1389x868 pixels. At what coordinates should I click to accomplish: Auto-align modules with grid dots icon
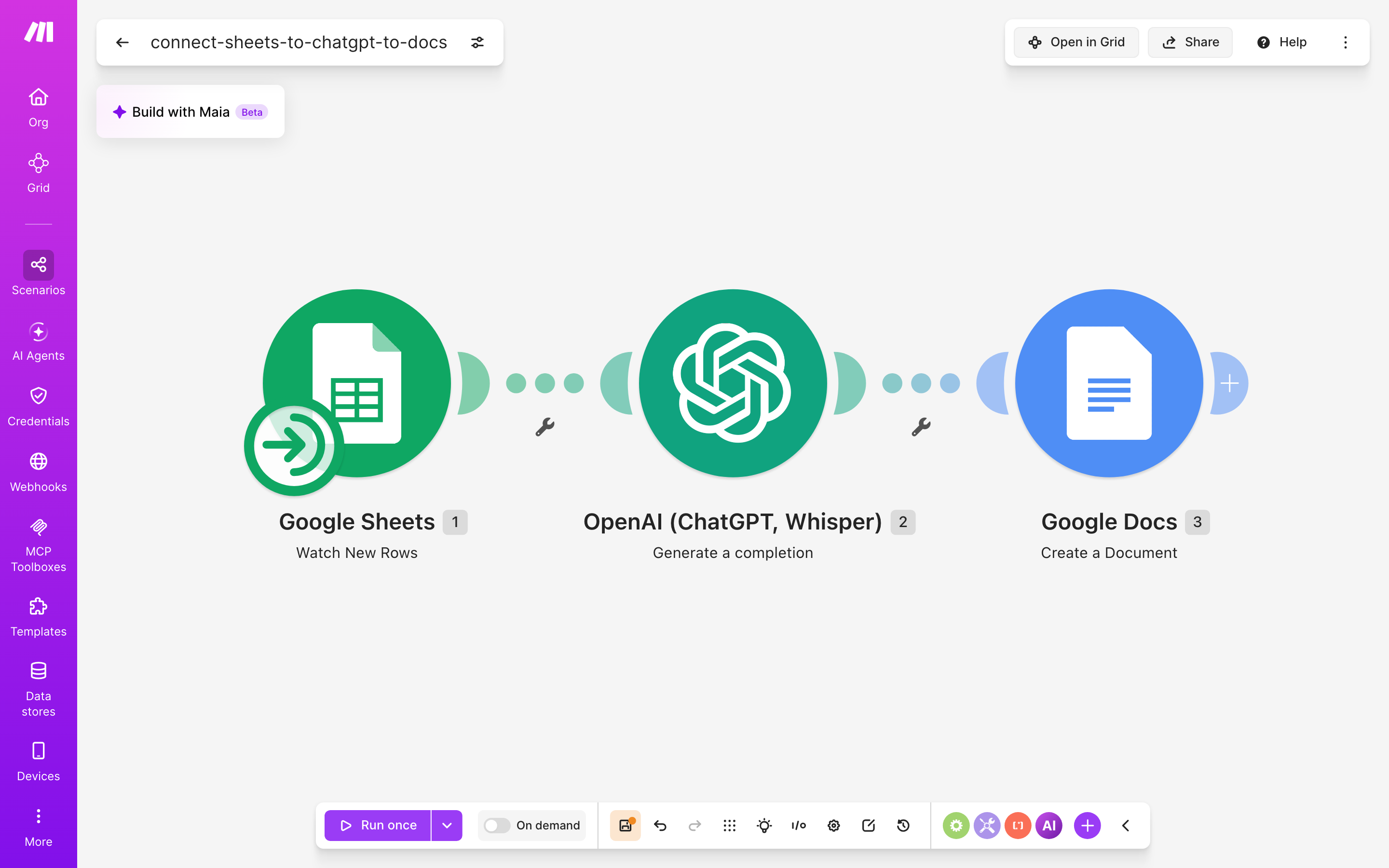click(x=730, y=826)
